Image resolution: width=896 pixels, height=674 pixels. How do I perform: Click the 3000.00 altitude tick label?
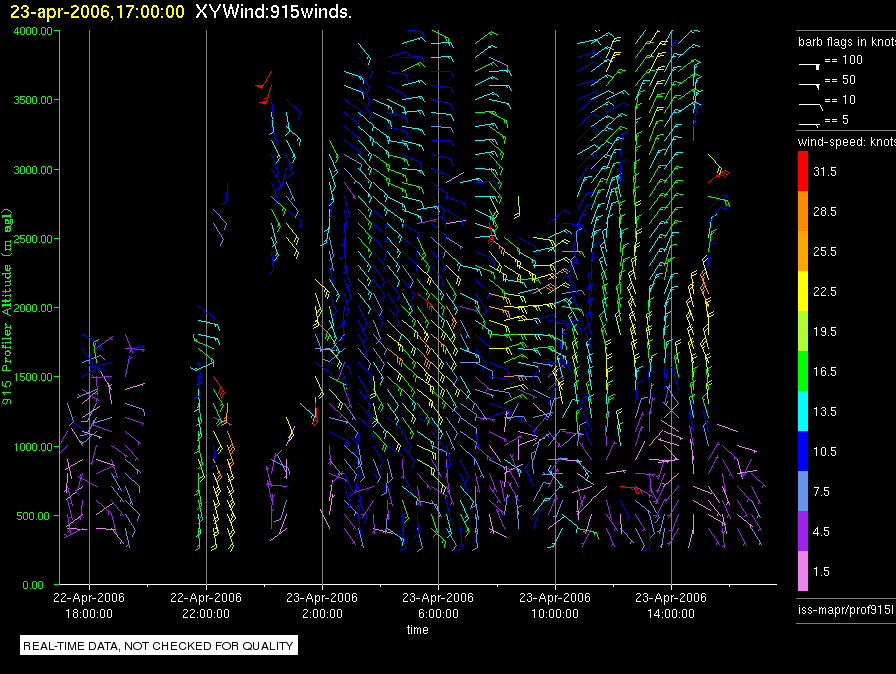point(33,170)
